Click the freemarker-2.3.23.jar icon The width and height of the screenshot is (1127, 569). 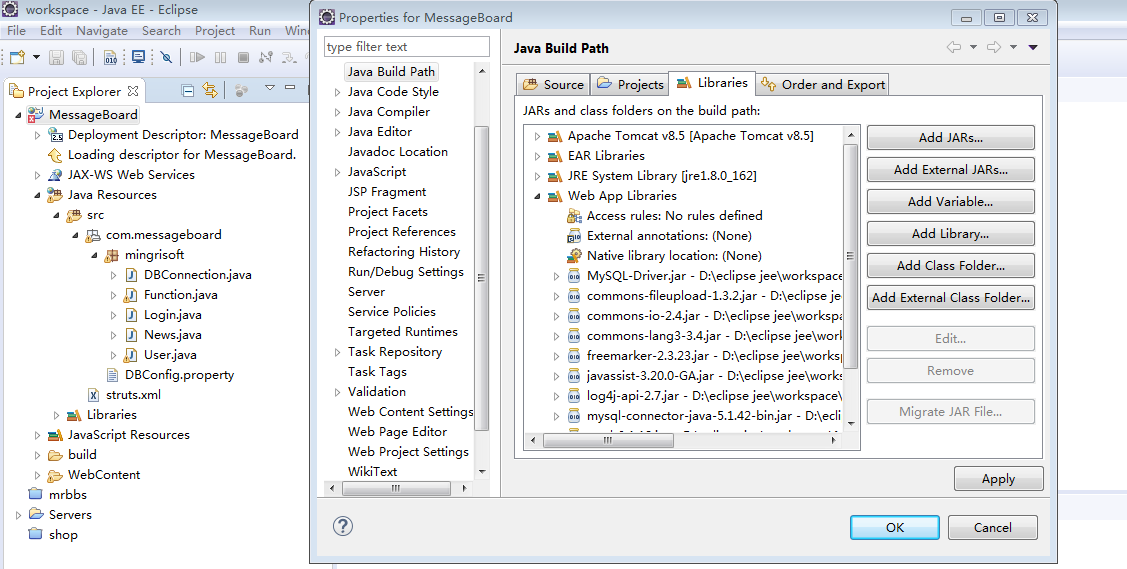[574, 356]
